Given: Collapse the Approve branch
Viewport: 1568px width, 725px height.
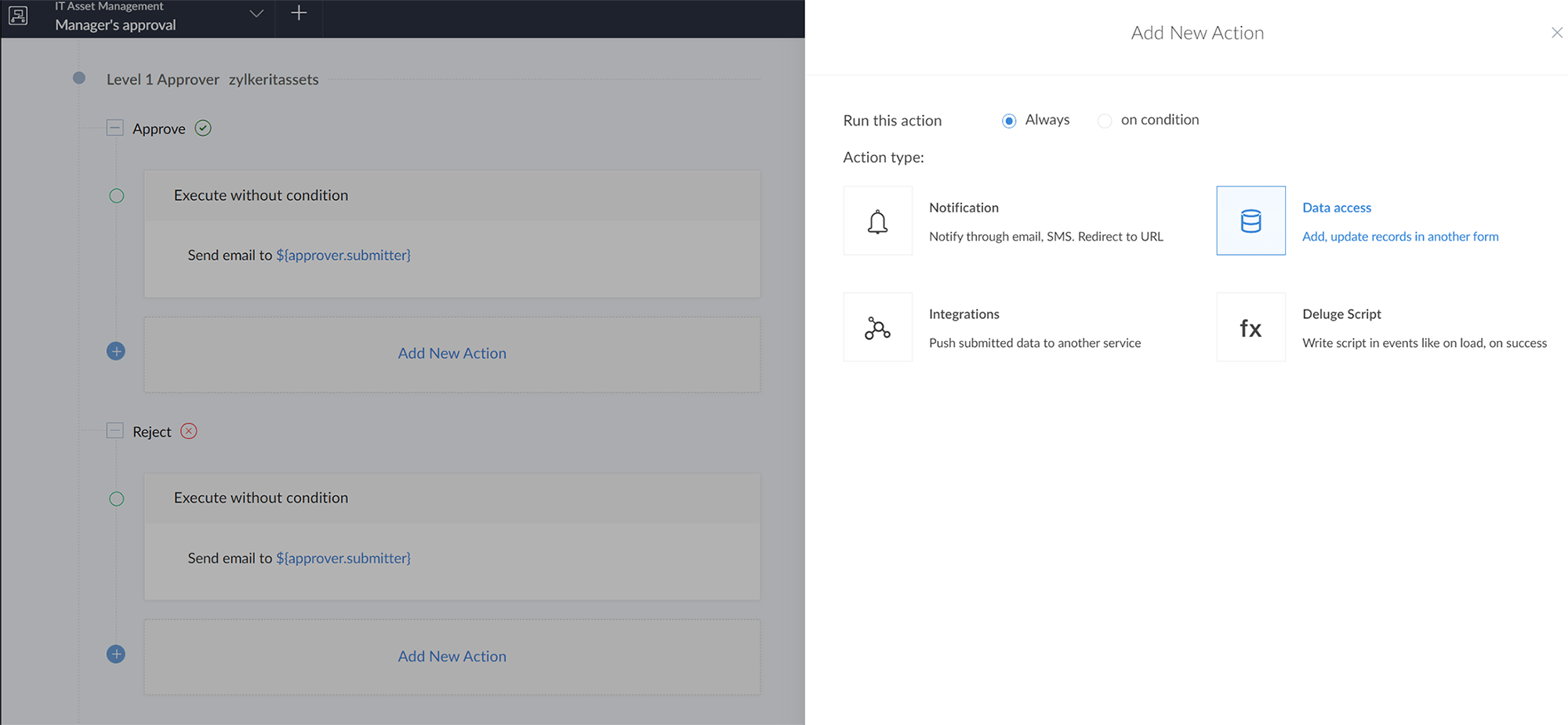Looking at the screenshot, I should tap(114, 128).
